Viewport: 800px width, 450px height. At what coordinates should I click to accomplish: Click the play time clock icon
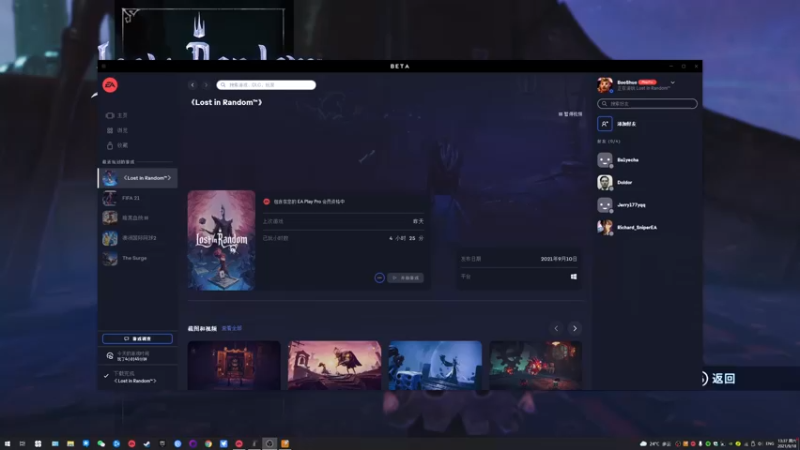(x=109, y=356)
